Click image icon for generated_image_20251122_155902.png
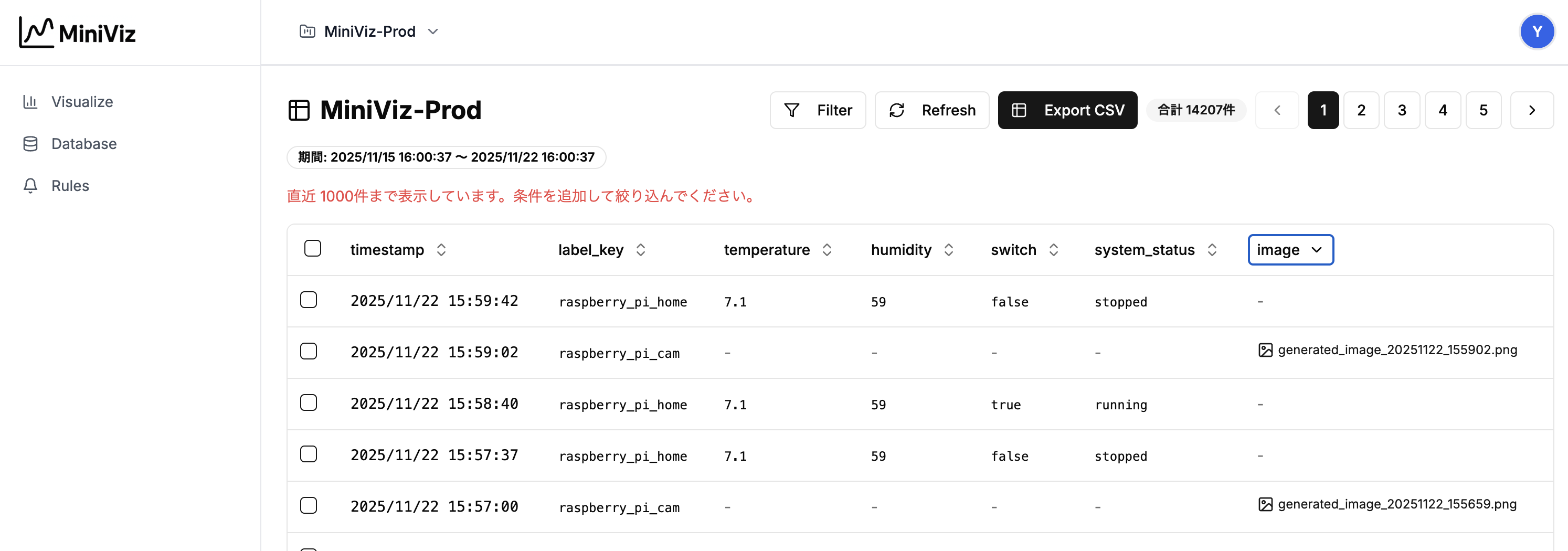The height and width of the screenshot is (551, 1568). point(1265,350)
